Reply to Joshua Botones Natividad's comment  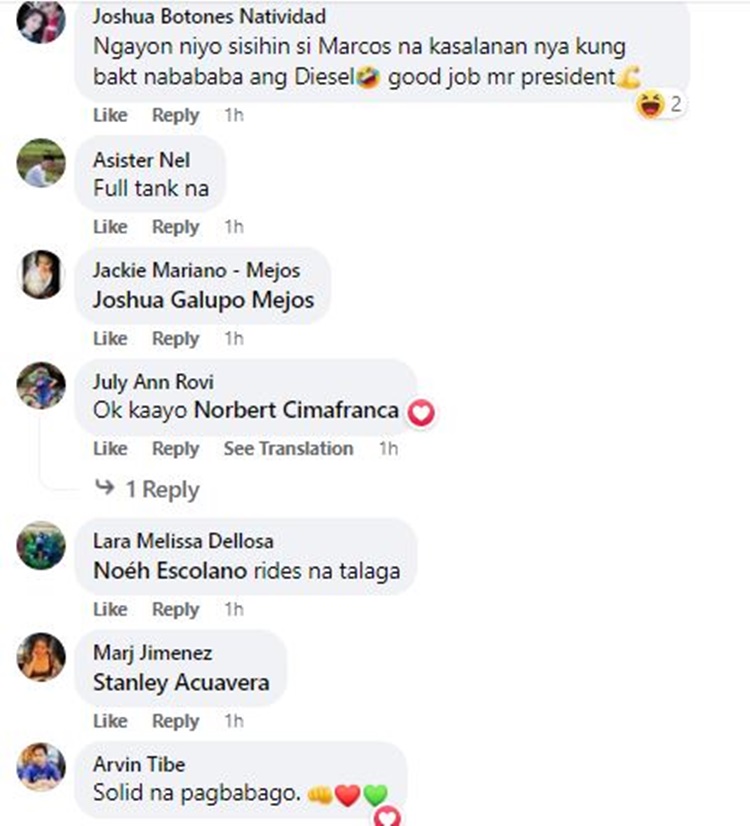click(x=175, y=115)
